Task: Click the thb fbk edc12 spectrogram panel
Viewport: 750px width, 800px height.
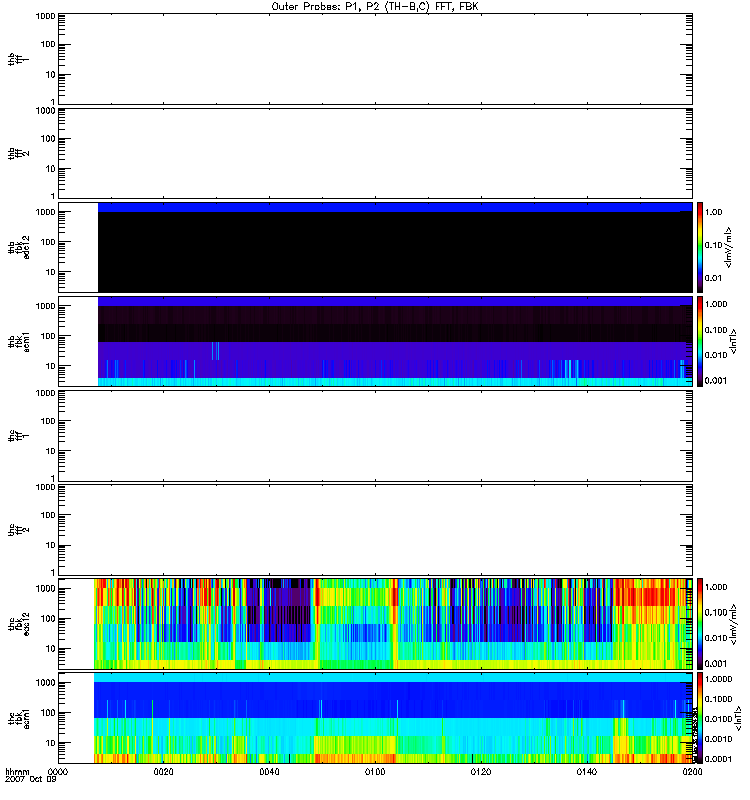Action: (x=375, y=247)
